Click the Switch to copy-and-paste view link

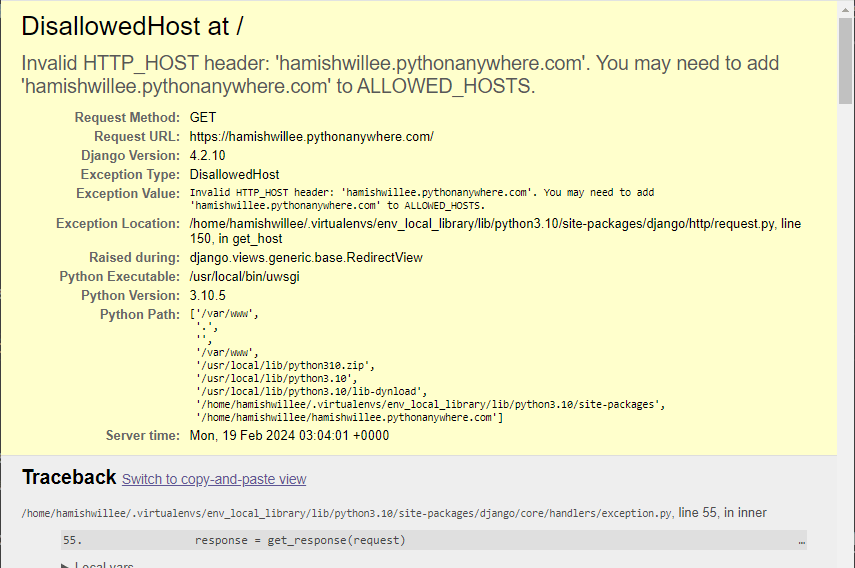[x=214, y=480]
